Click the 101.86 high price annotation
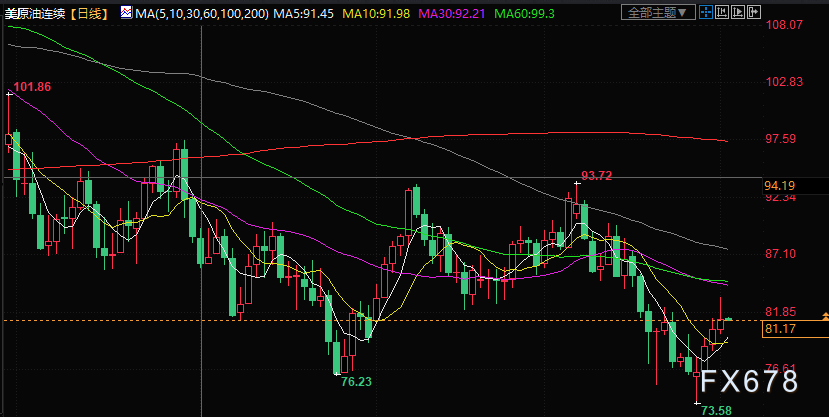 (32, 87)
